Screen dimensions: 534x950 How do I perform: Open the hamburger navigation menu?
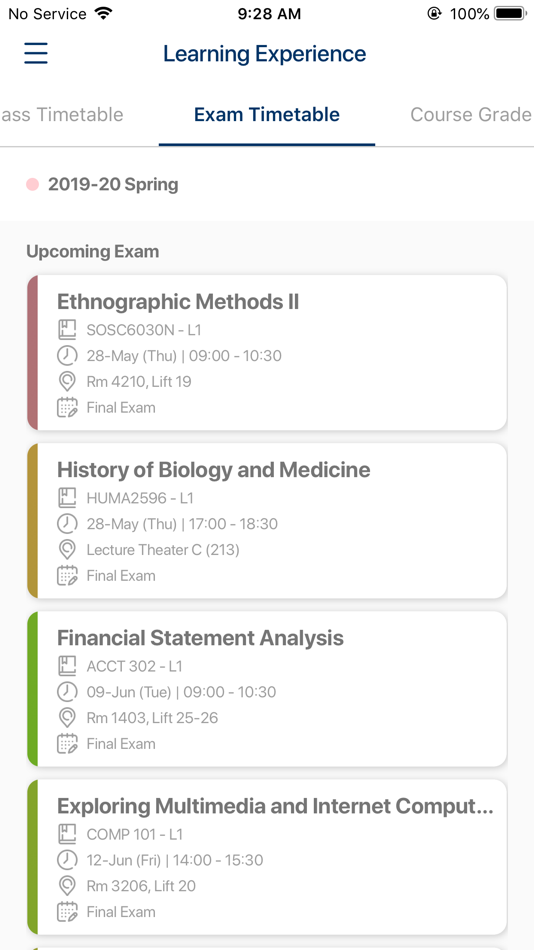[36, 53]
